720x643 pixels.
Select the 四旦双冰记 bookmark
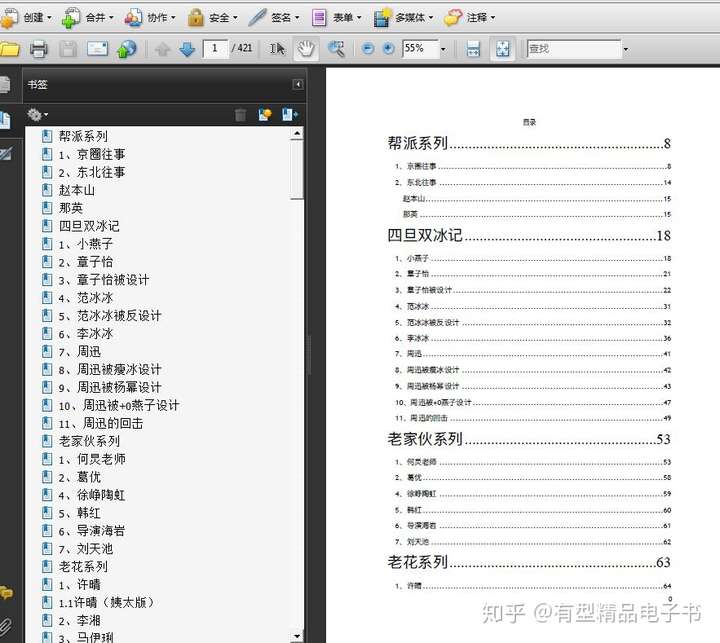click(89, 226)
